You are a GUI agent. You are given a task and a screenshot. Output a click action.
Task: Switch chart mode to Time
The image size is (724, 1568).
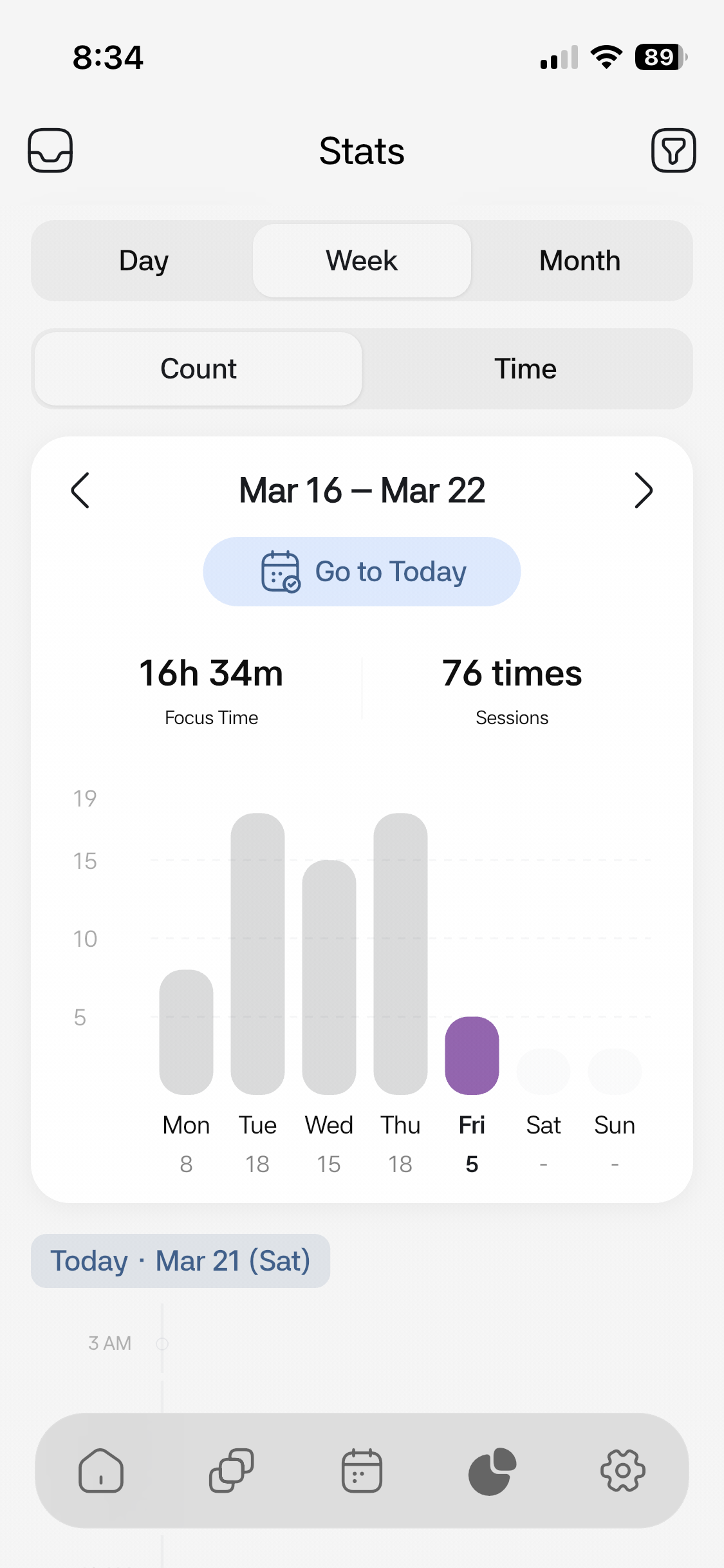click(x=525, y=369)
